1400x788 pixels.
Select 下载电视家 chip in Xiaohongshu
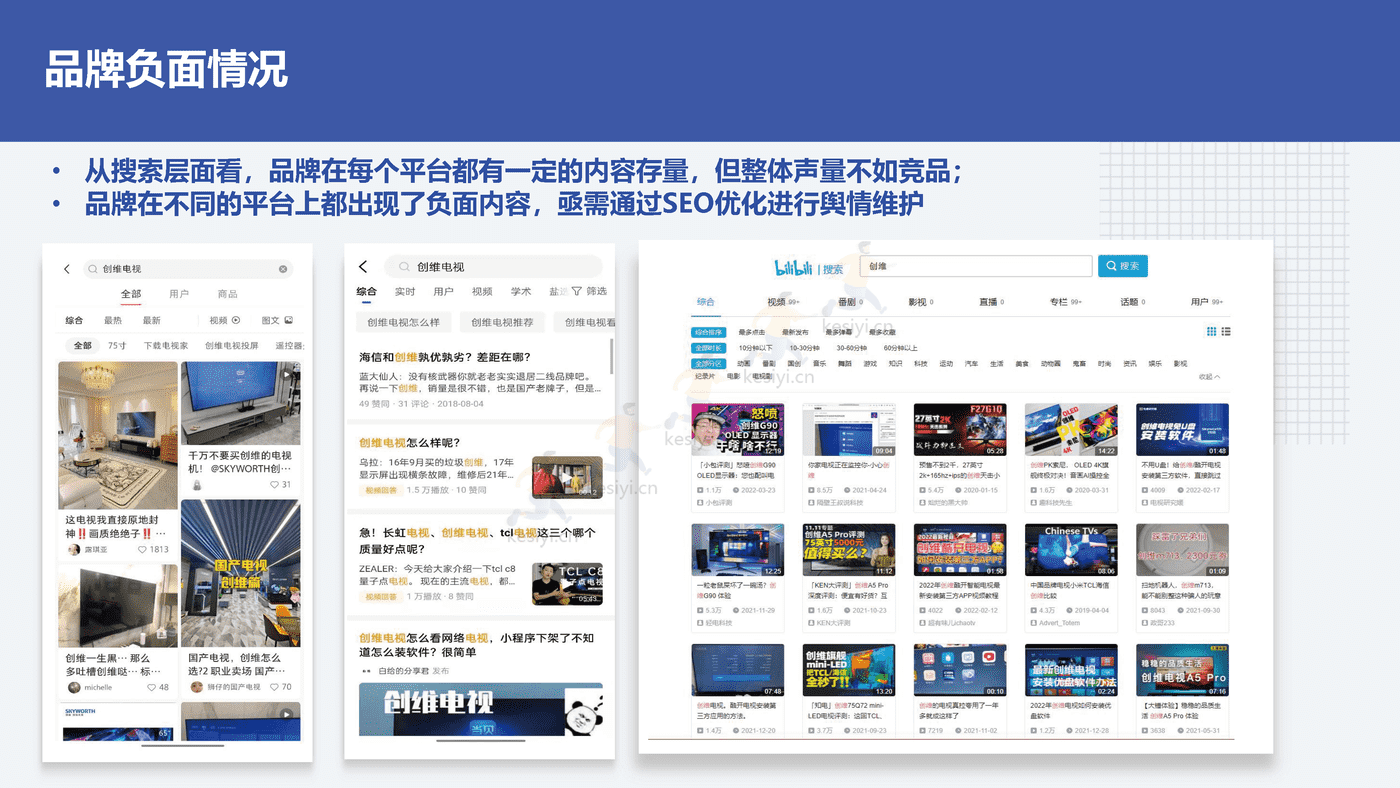[x=166, y=346]
